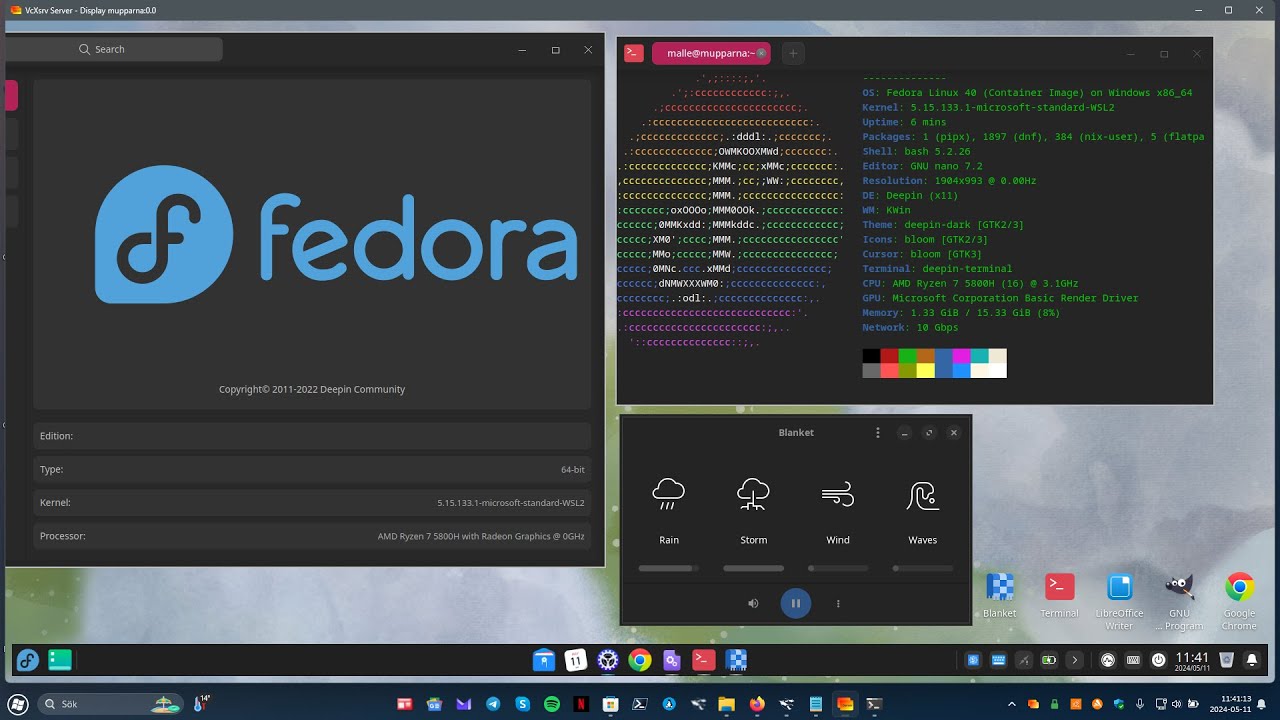Viewport: 1280px width, 720px height.
Task: Open the Windows Start button
Action: pos(16,704)
